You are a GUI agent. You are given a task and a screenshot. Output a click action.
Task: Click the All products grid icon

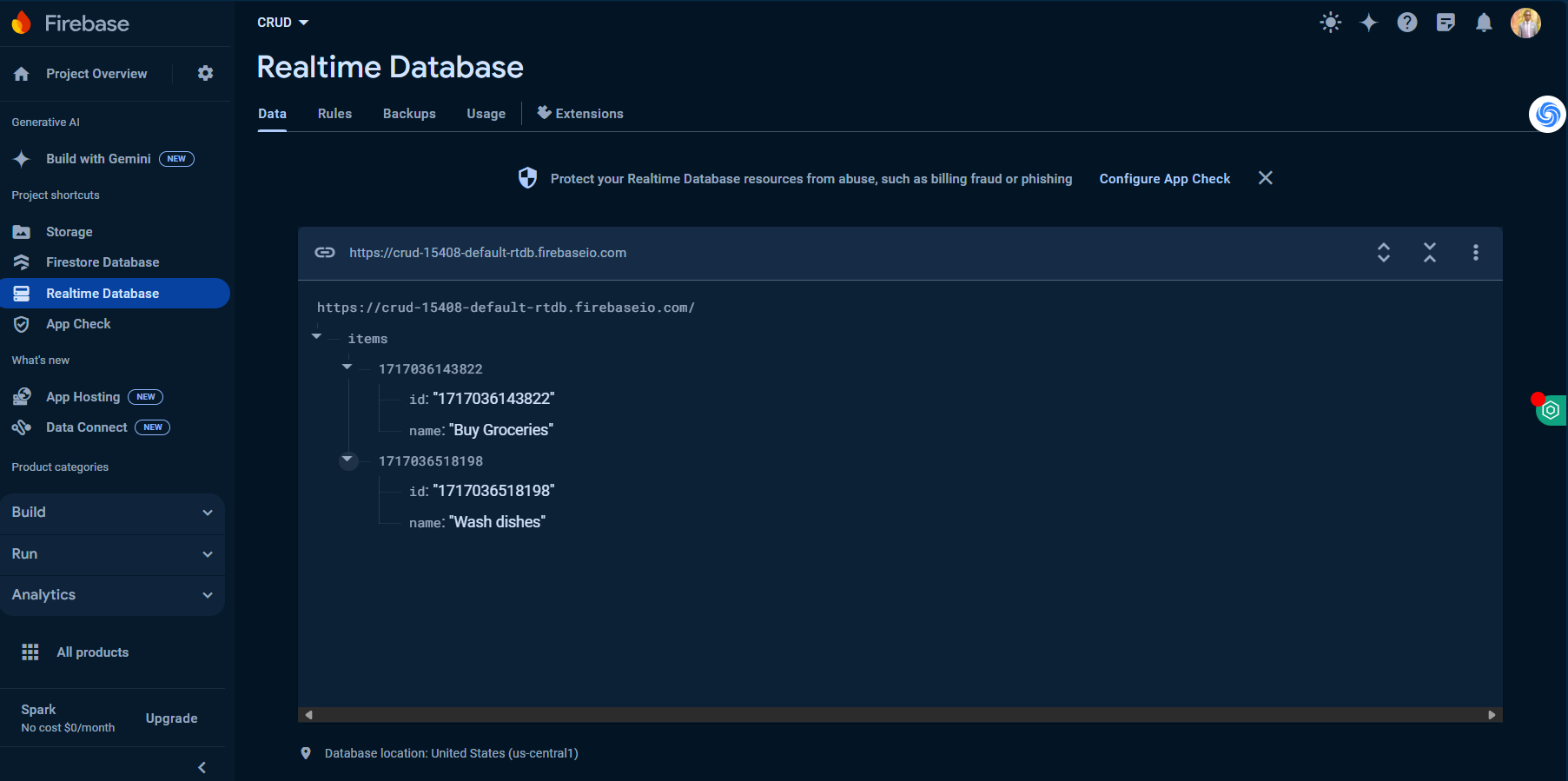30,652
